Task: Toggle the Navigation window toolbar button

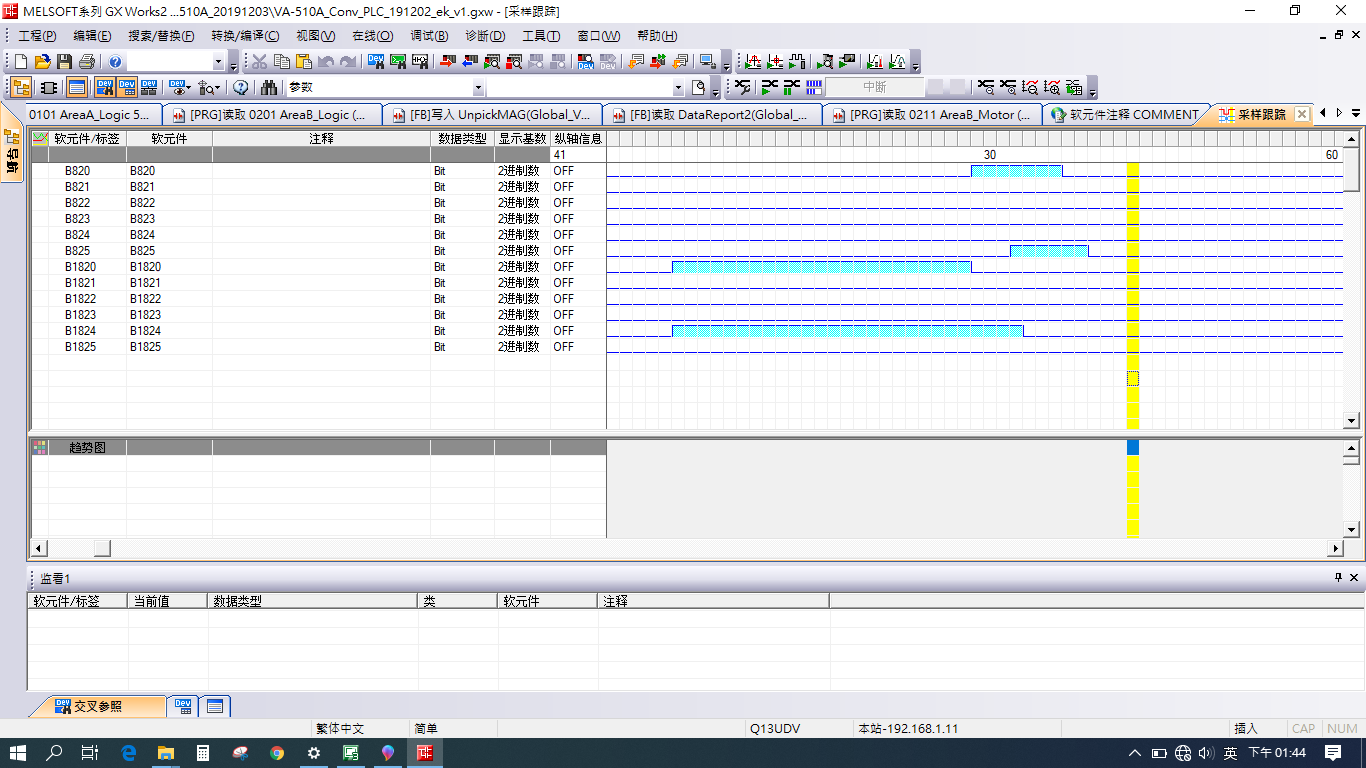Action: point(20,88)
